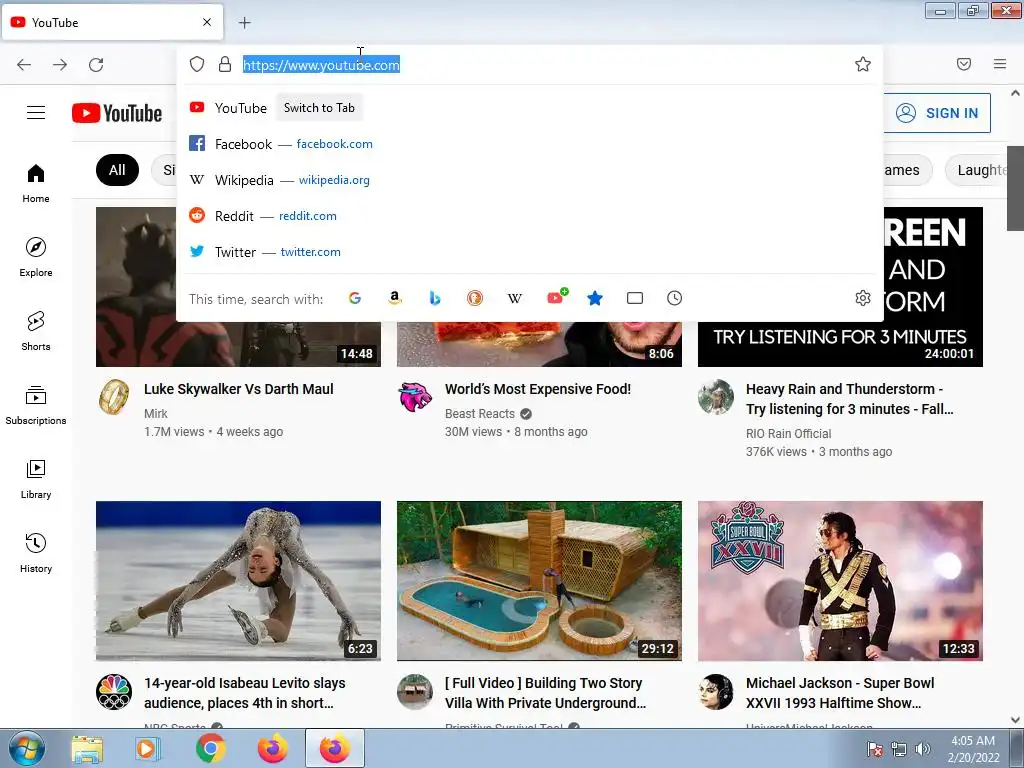Screen dimensions: 1024x768
Task: Select the YouTube browser tab
Action: pos(113,22)
